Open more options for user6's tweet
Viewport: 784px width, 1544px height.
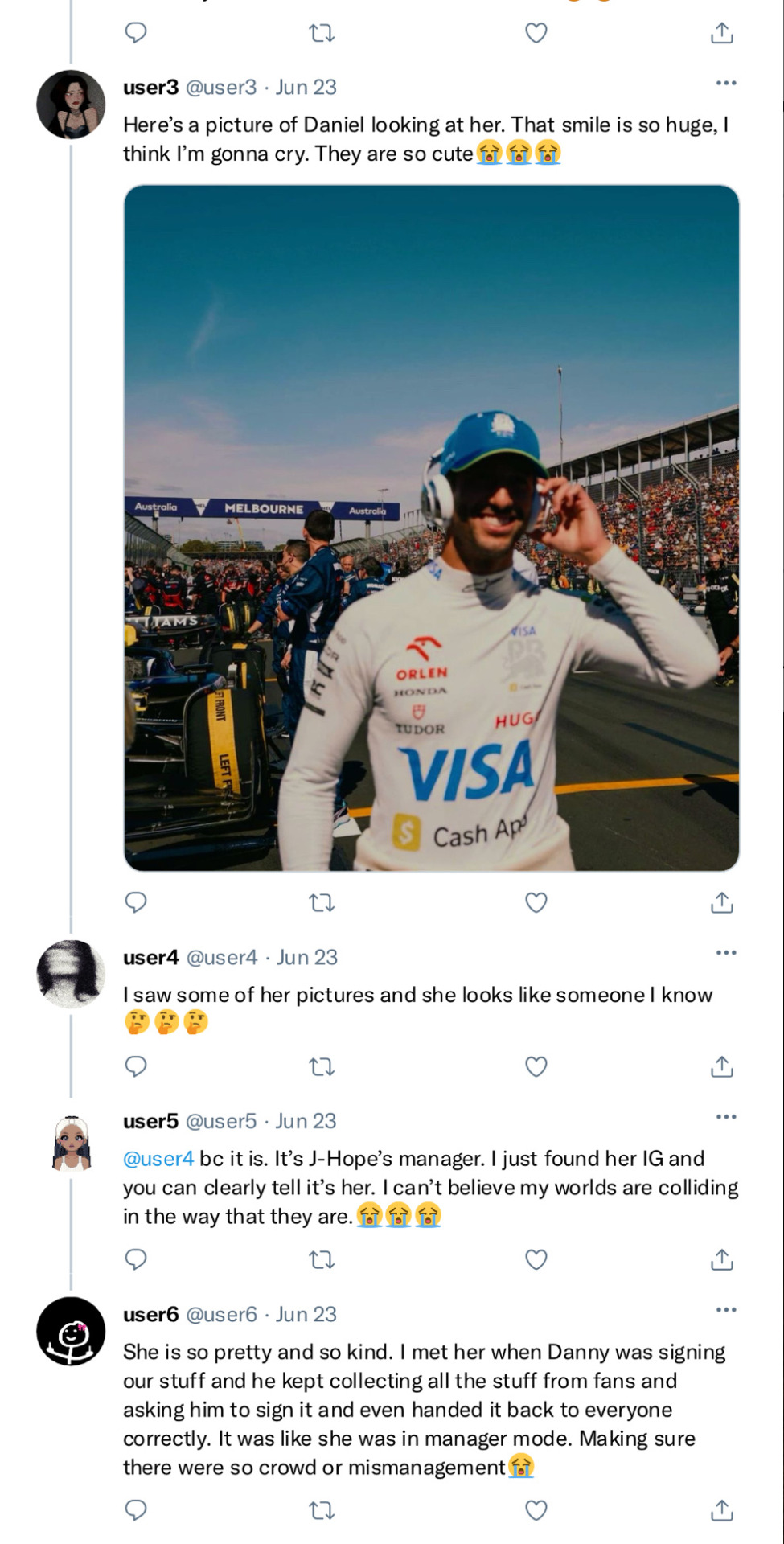tap(725, 1310)
